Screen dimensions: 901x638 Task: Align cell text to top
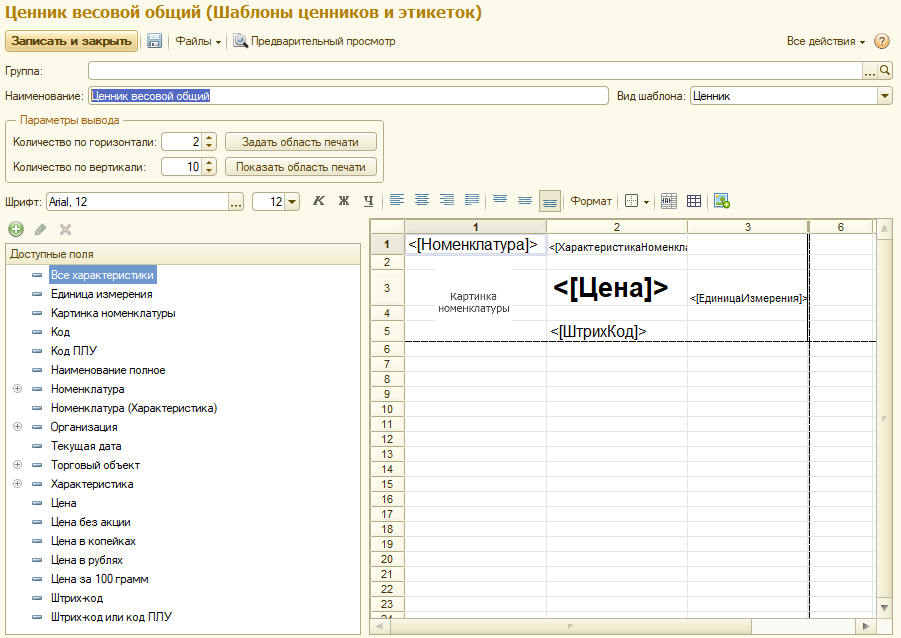point(500,201)
